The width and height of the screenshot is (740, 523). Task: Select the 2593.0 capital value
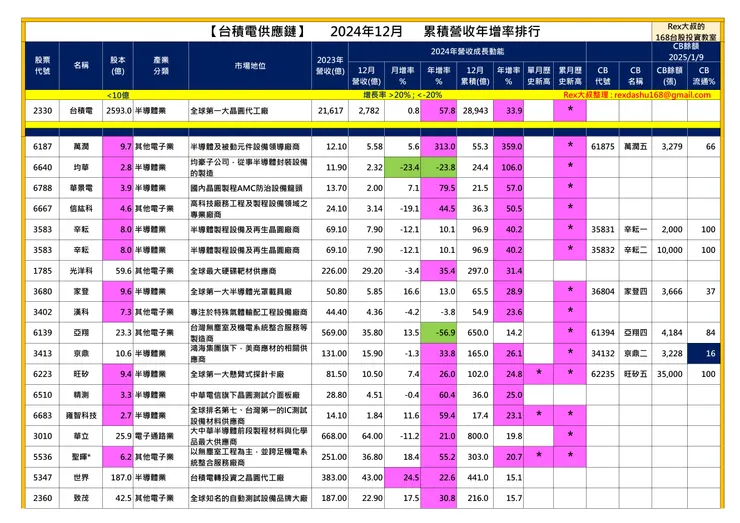click(118, 110)
